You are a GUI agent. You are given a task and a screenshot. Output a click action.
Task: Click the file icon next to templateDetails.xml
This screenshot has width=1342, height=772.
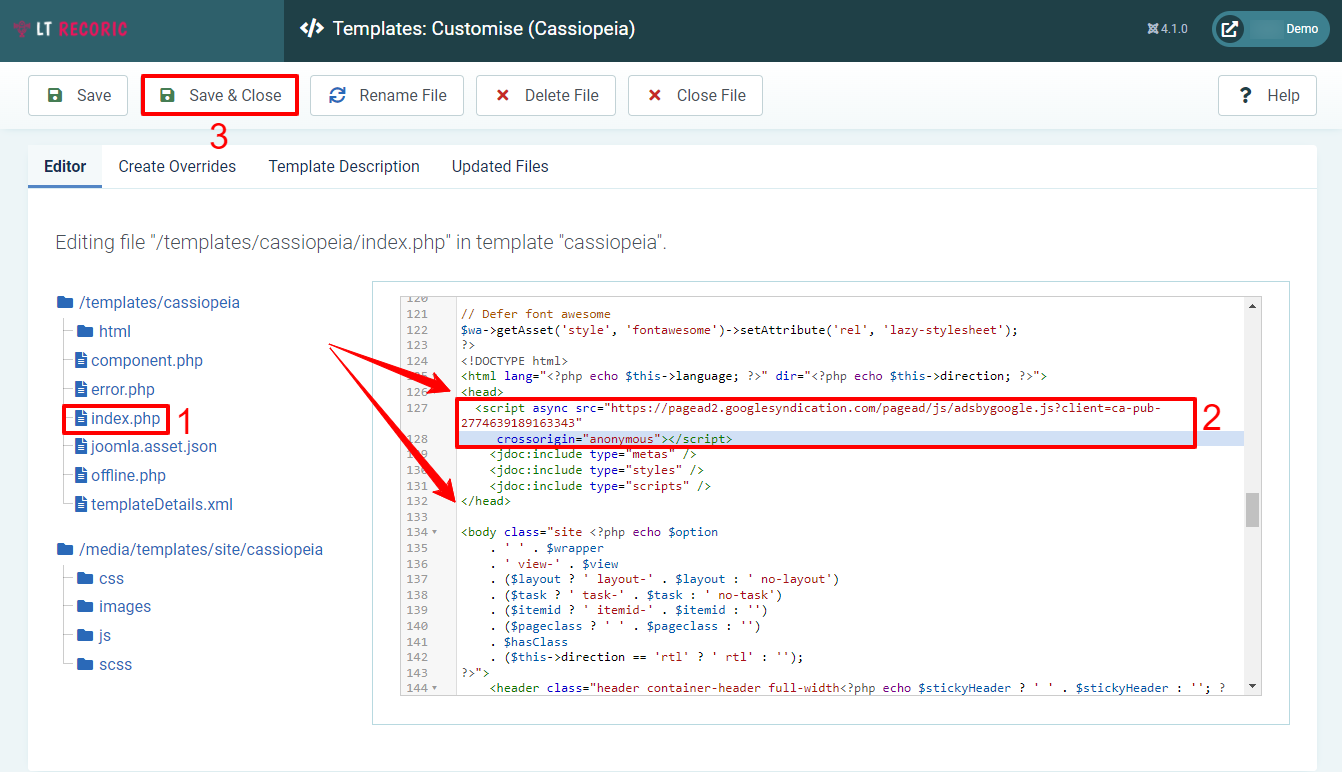(x=82, y=504)
